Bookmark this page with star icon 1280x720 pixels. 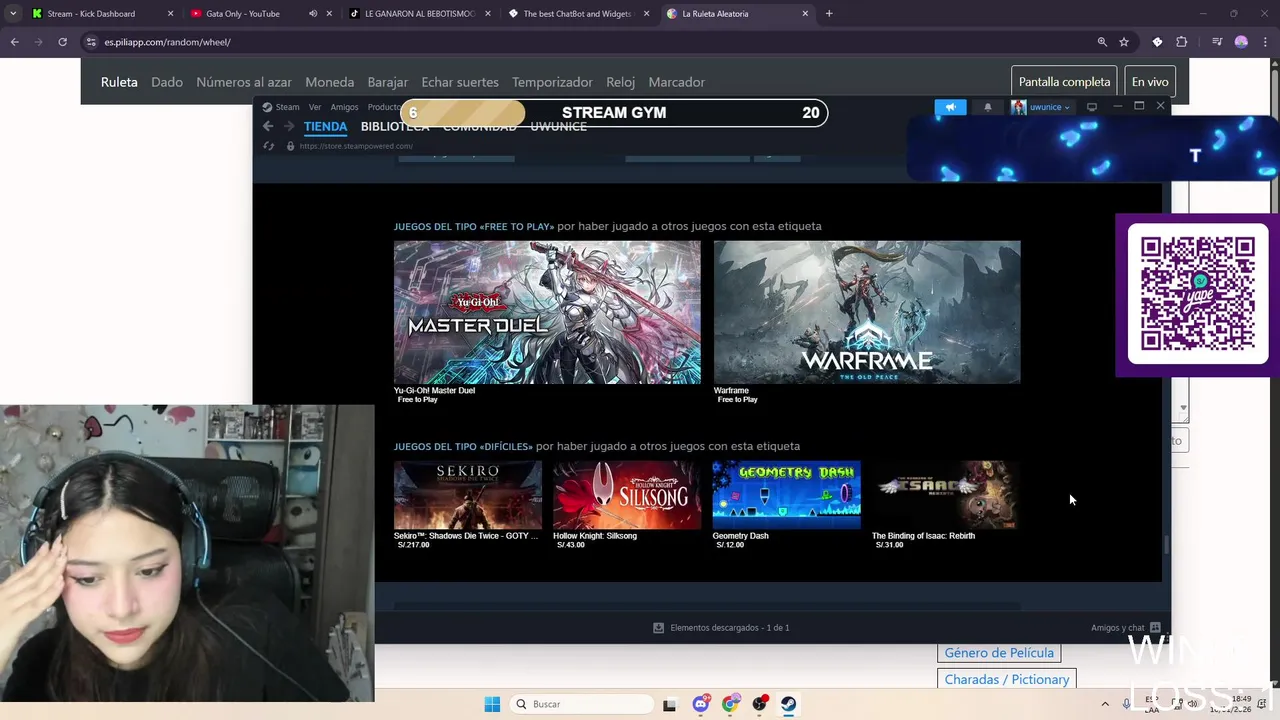click(x=1124, y=42)
